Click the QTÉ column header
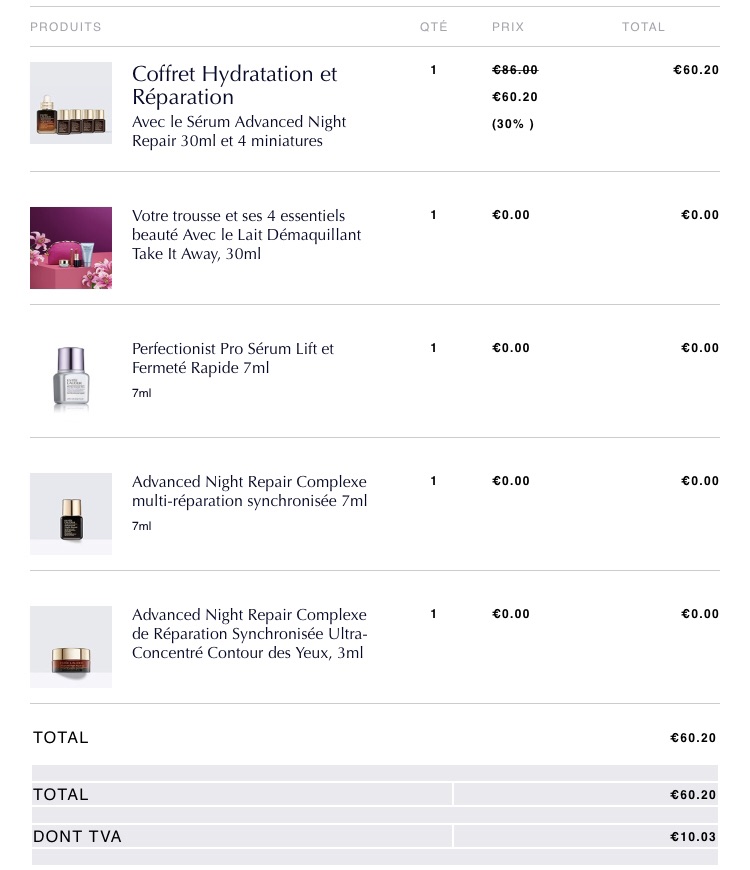Viewport: 750px width, 870px height. click(x=433, y=27)
